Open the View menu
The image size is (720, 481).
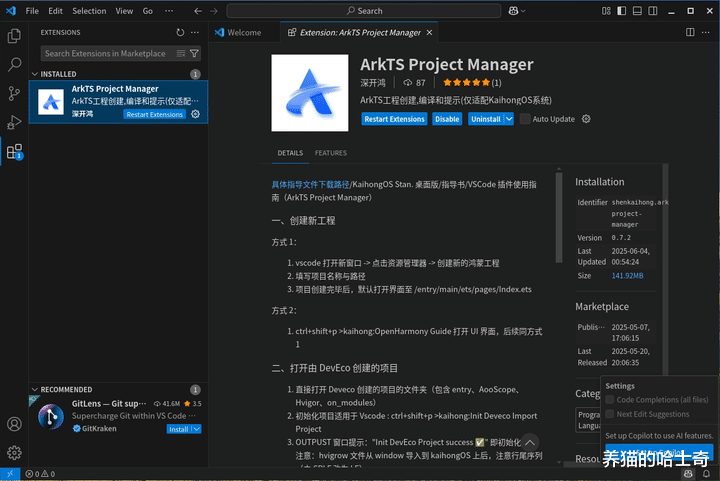coord(124,11)
